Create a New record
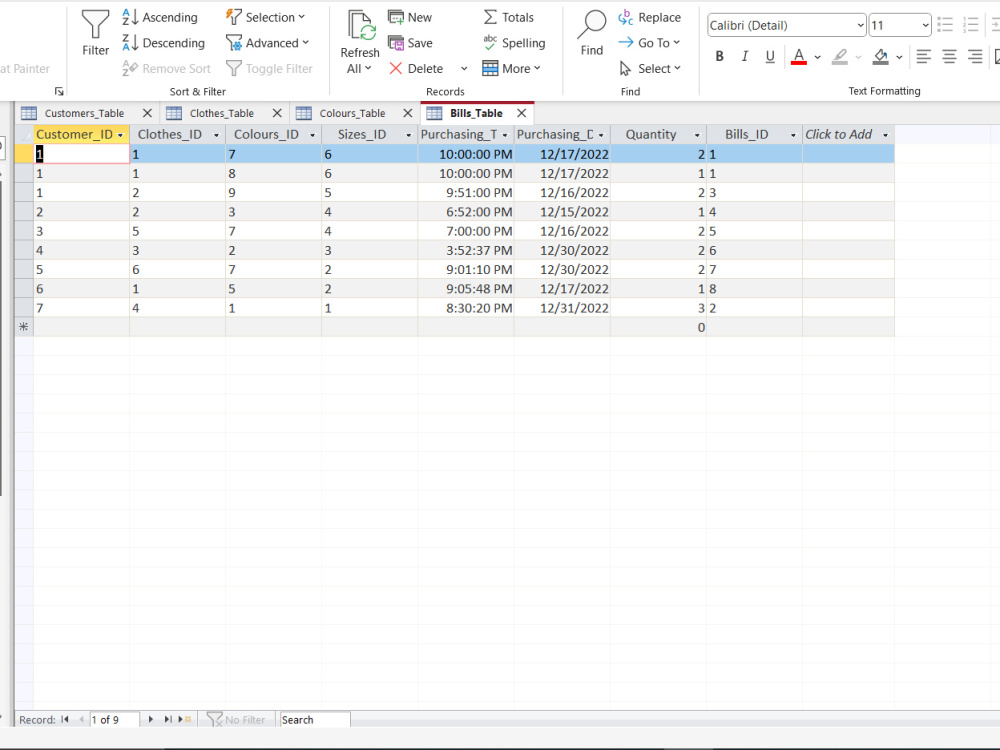 (410, 17)
